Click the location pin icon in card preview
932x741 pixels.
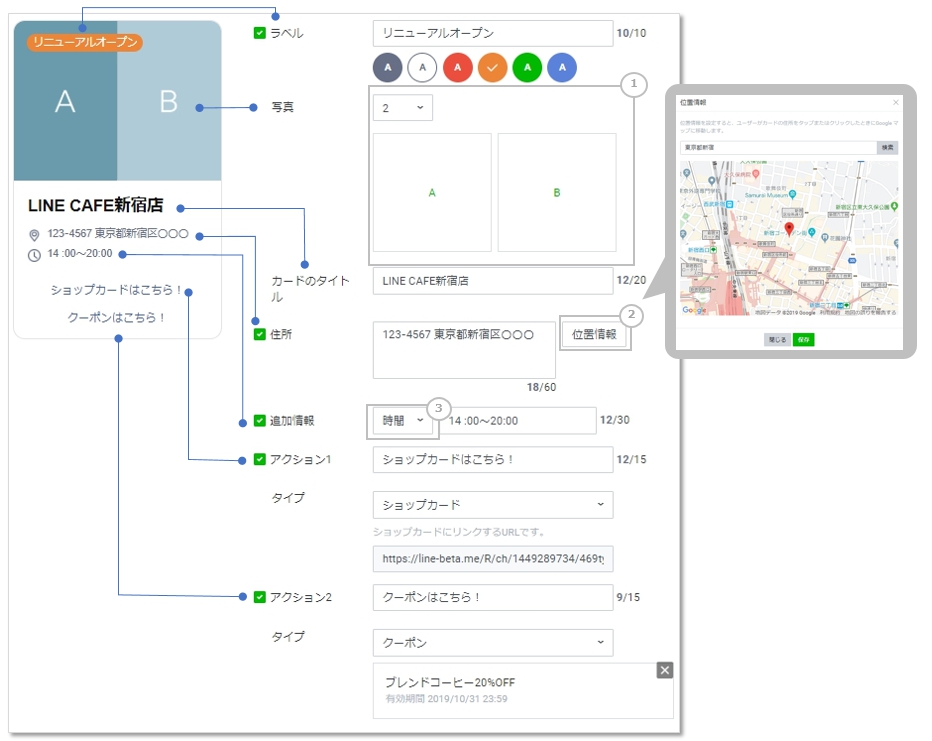pyautogui.click(x=34, y=235)
